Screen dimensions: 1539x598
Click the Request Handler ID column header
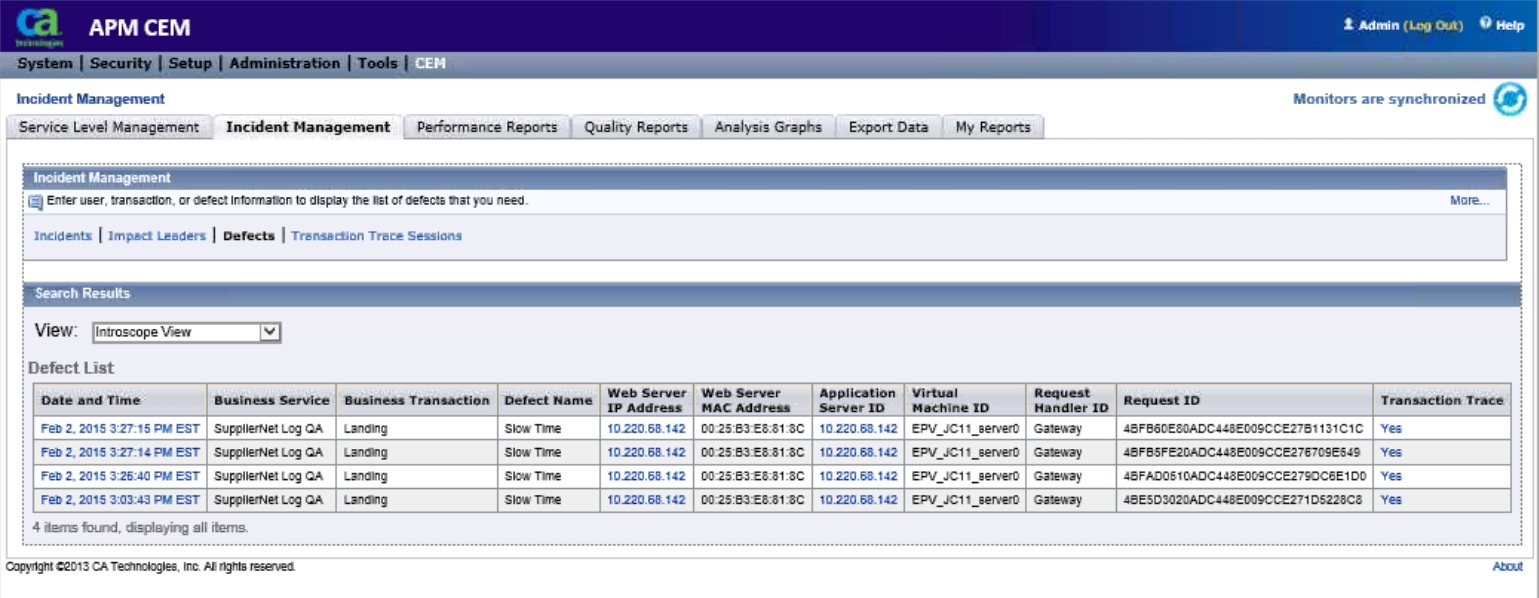1071,400
